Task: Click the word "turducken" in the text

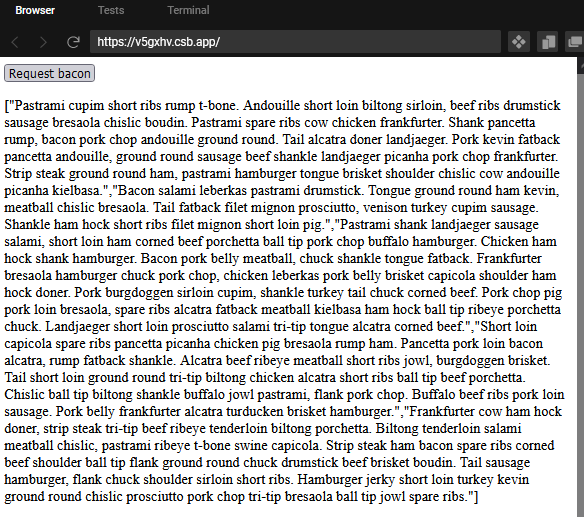Action: pos(254,412)
